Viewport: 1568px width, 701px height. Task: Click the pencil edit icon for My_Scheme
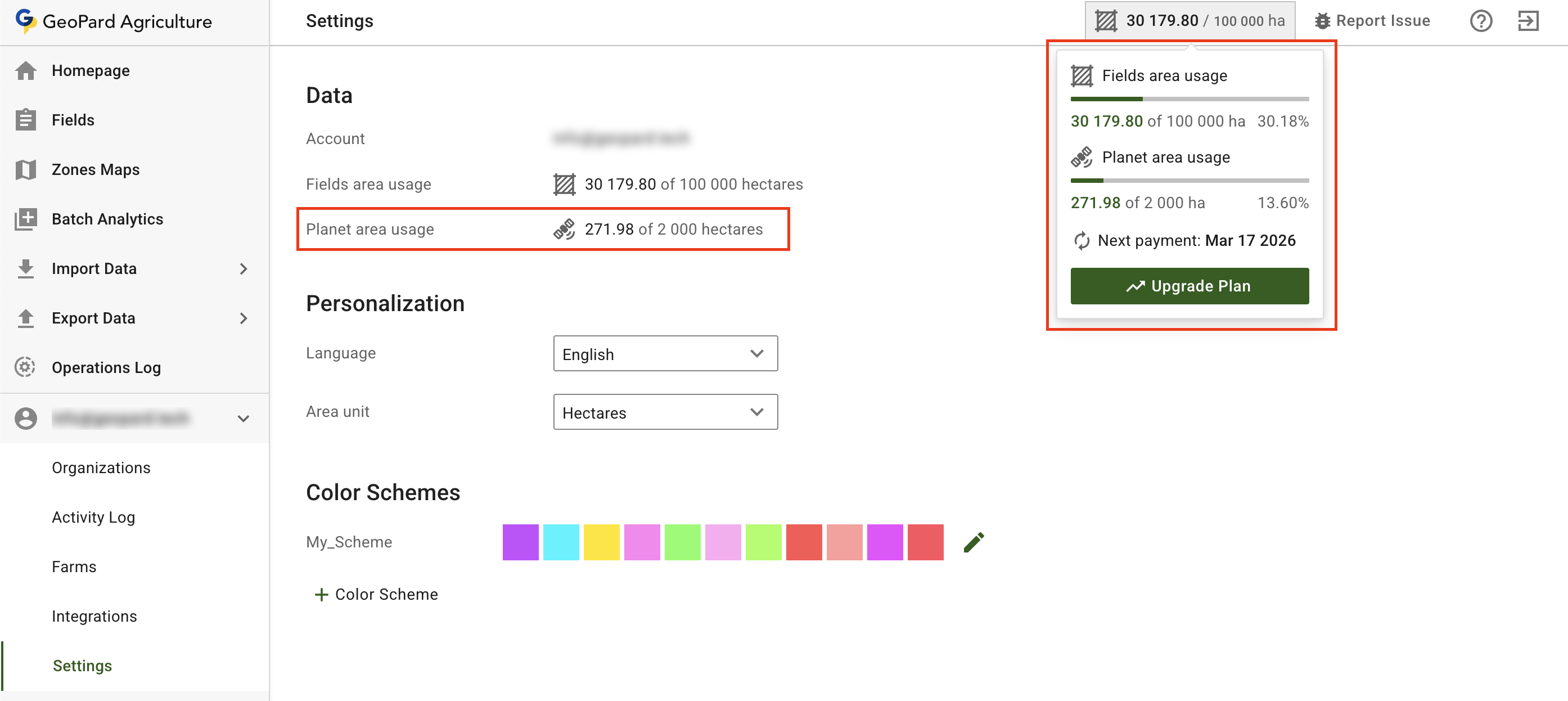(x=974, y=542)
